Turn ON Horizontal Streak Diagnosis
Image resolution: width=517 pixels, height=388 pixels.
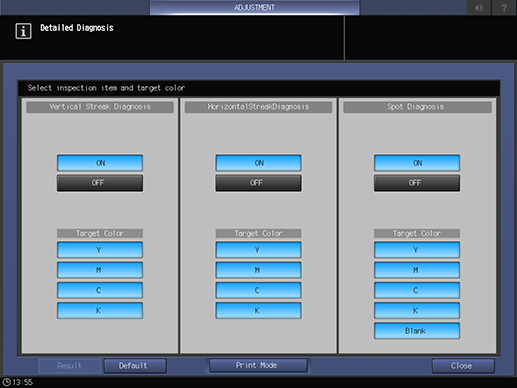(x=258, y=163)
